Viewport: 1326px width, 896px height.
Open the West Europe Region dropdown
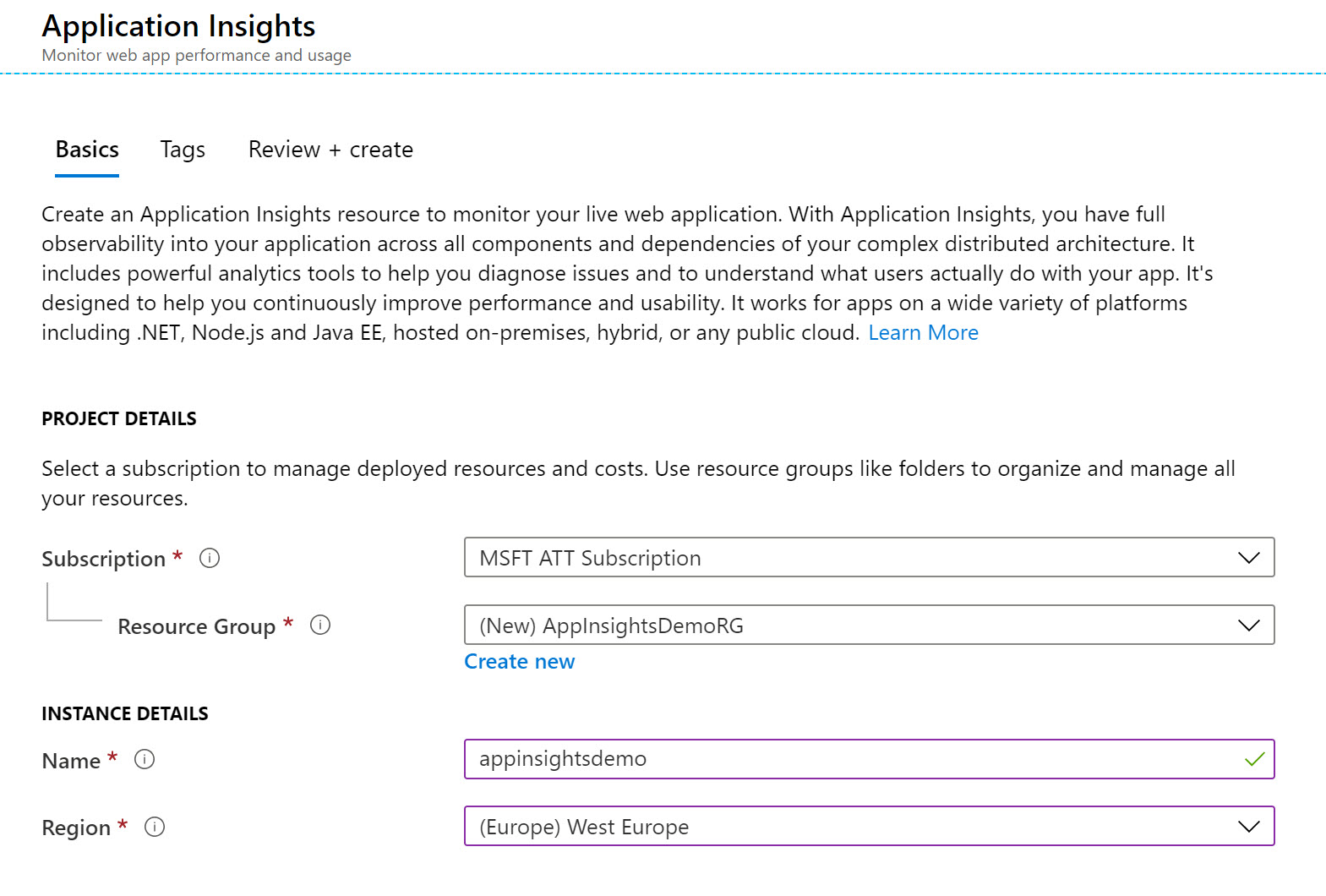(x=869, y=826)
